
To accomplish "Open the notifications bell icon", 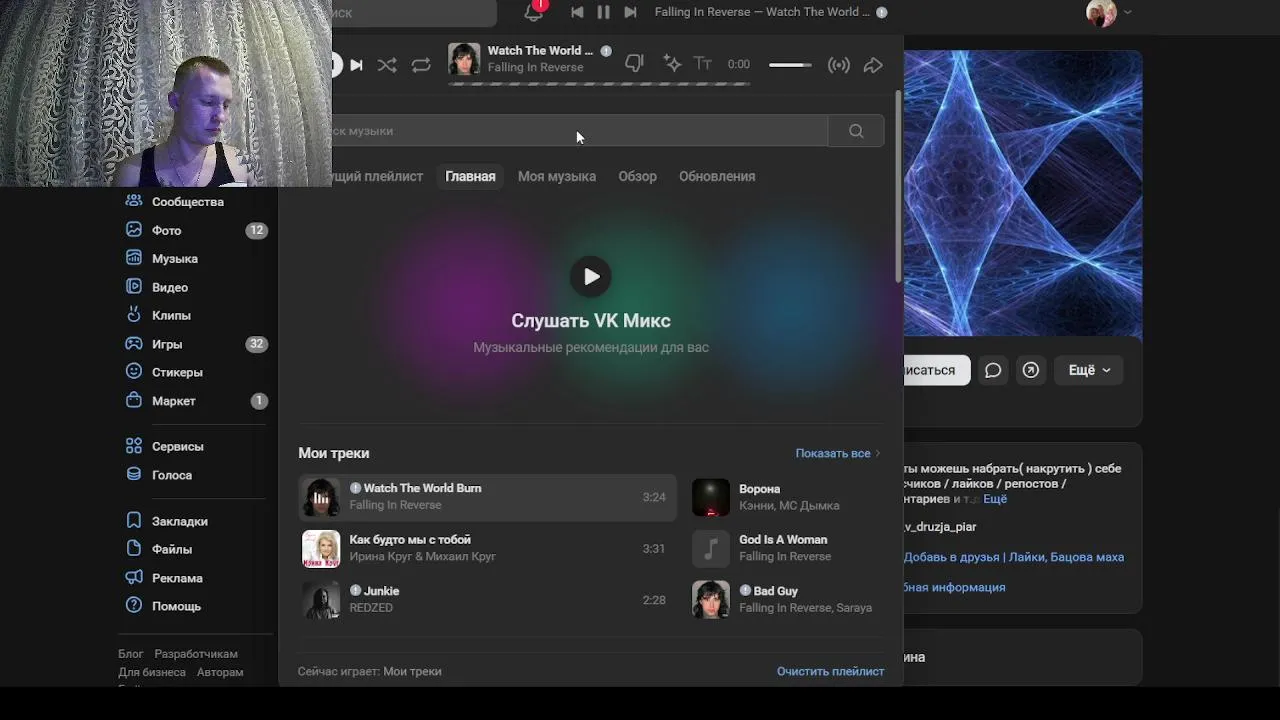I will [x=534, y=12].
